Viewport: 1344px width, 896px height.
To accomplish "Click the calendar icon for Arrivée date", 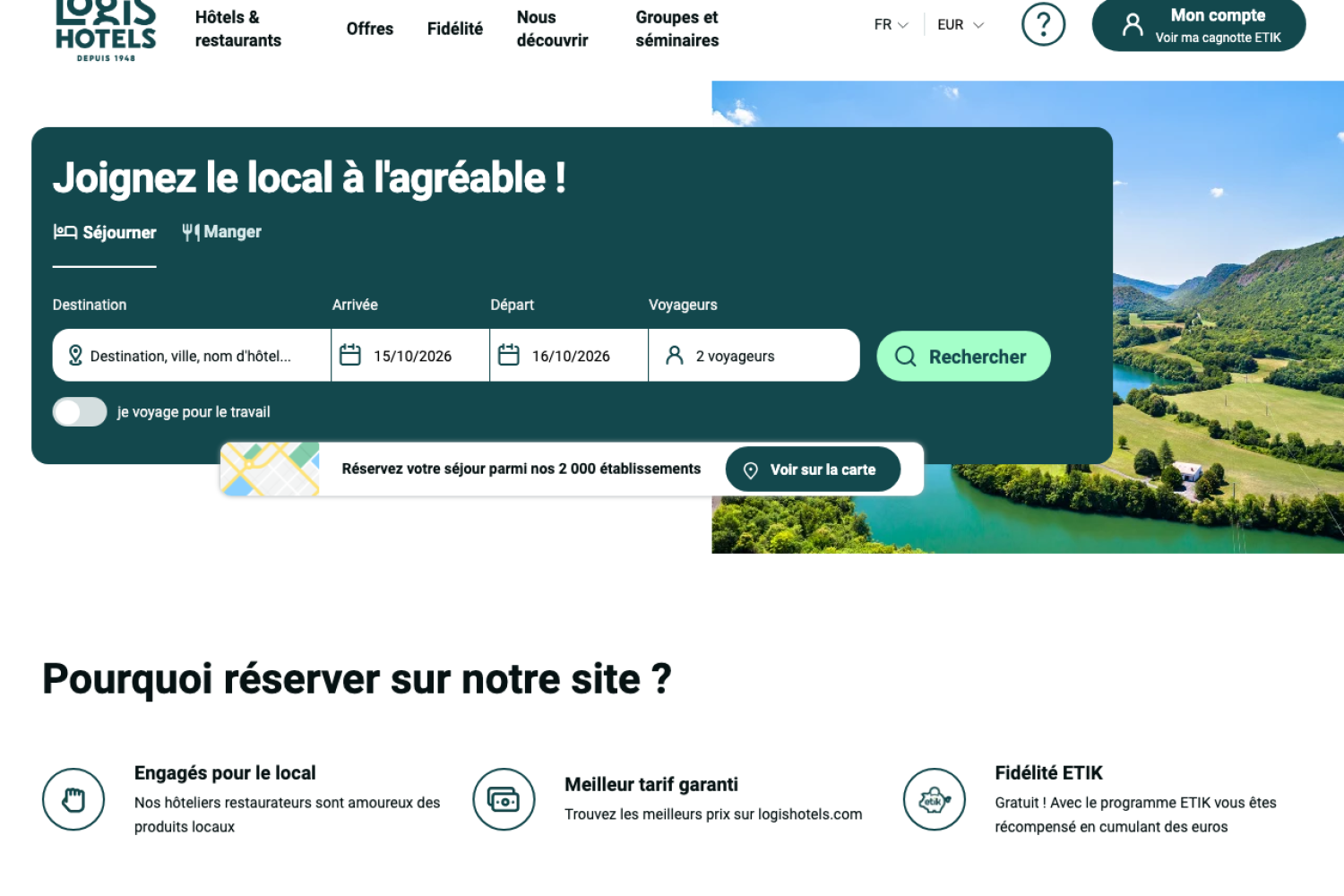I will tap(350, 355).
